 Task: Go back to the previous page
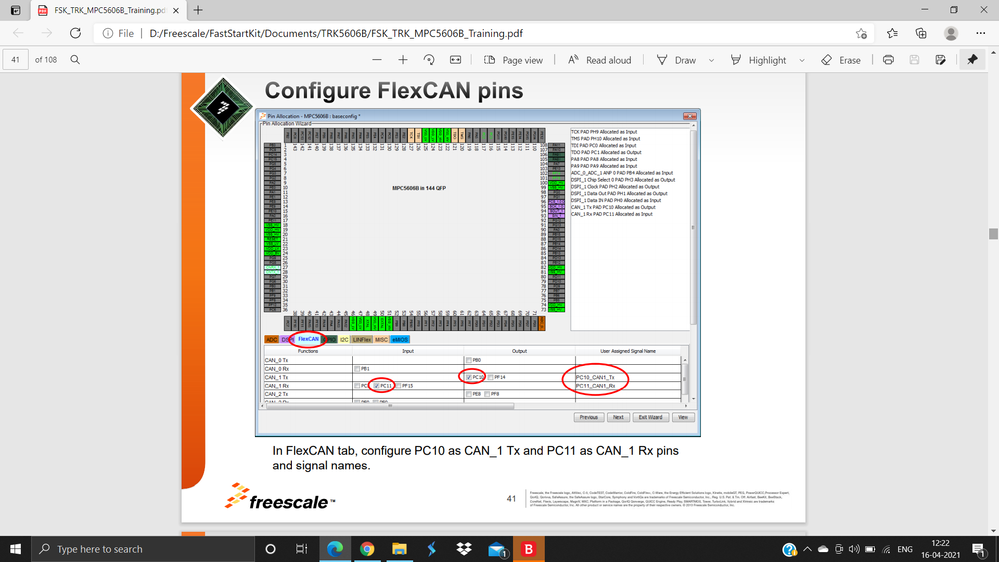click(18, 33)
